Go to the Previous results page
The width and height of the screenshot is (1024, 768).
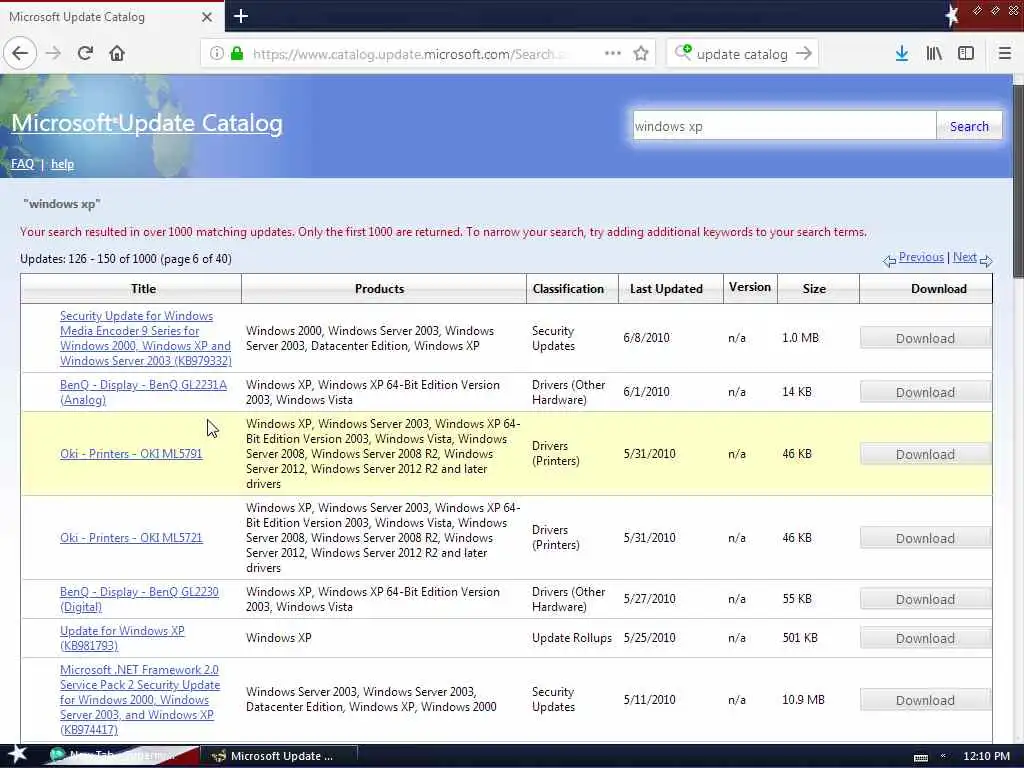coord(921,257)
